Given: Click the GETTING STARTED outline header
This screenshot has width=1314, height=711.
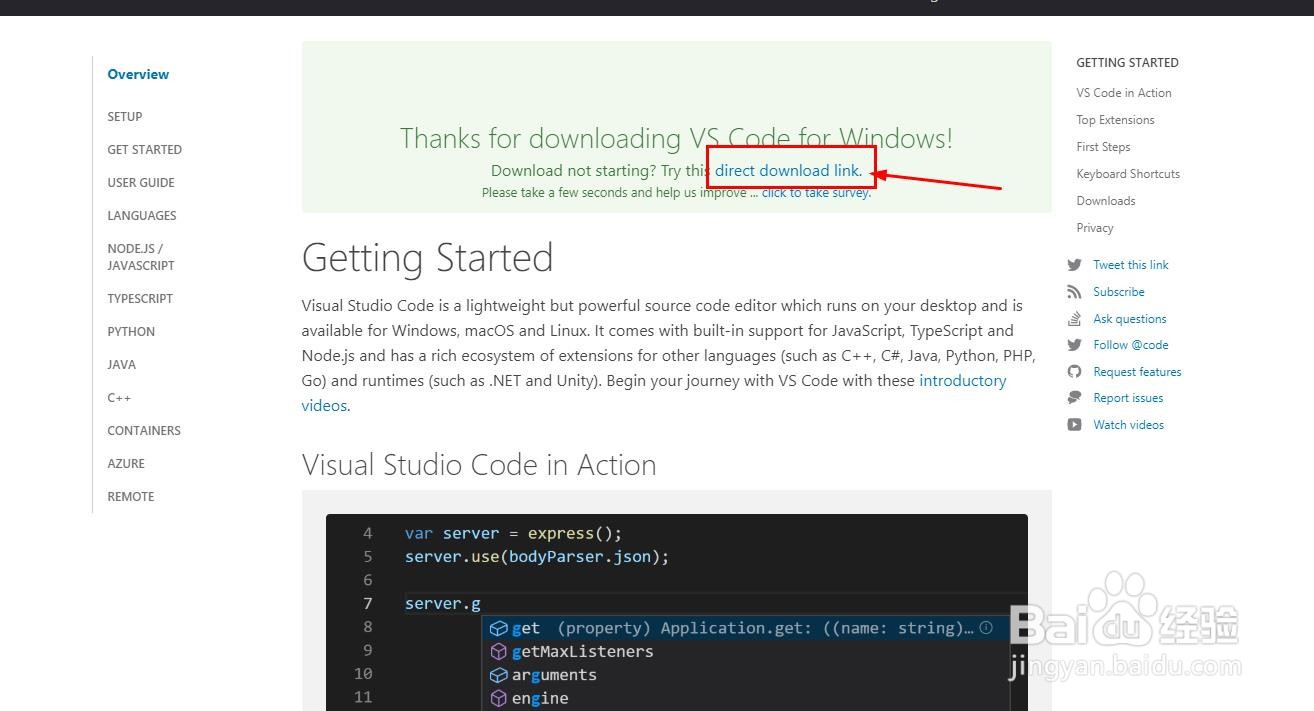Looking at the screenshot, I should [x=1127, y=62].
